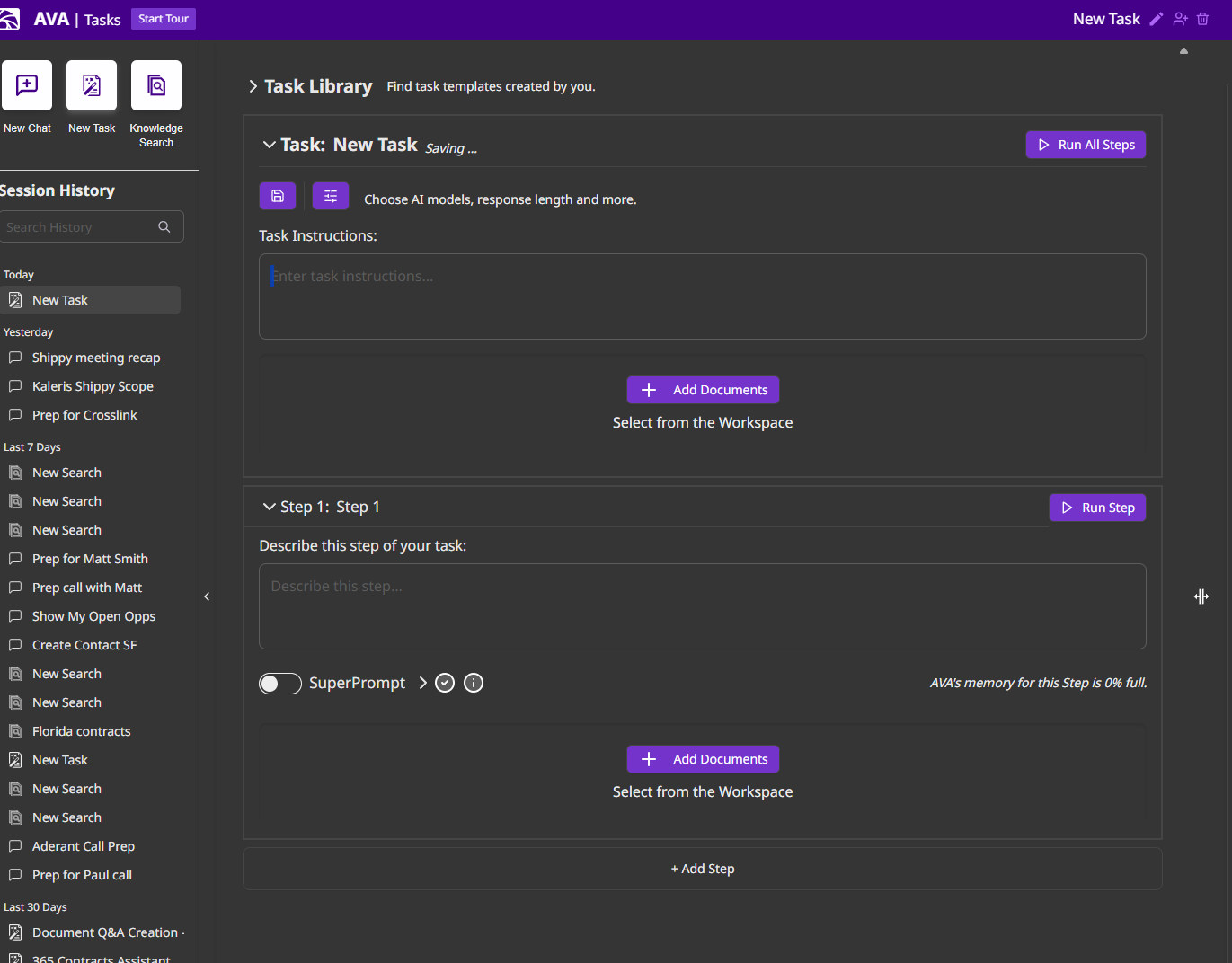Click inside the task instructions field
The width and height of the screenshot is (1232, 963).
click(703, 295)
